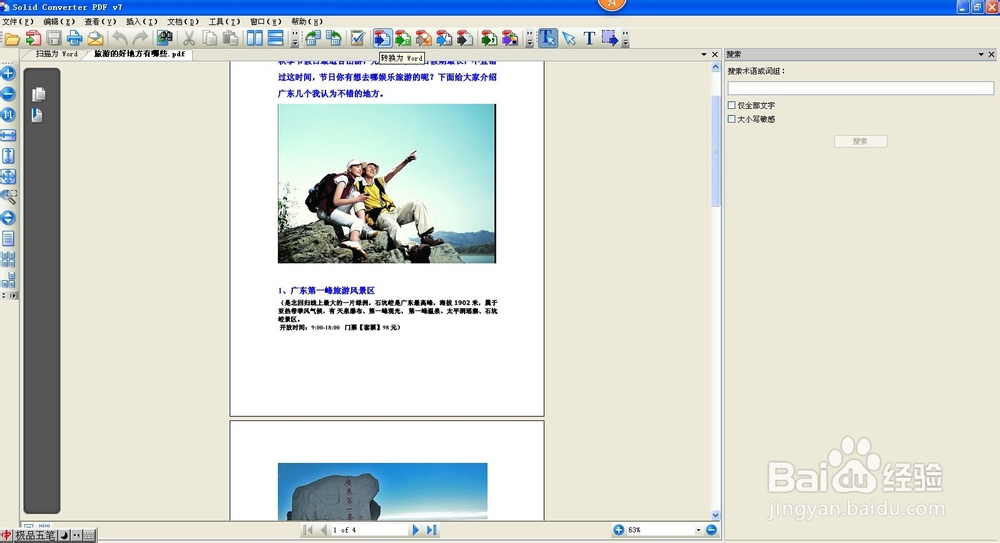Screen dimensions: 1000x543
Task: Click the up-down arrow icon in sidebar
Action: [8, 218]
